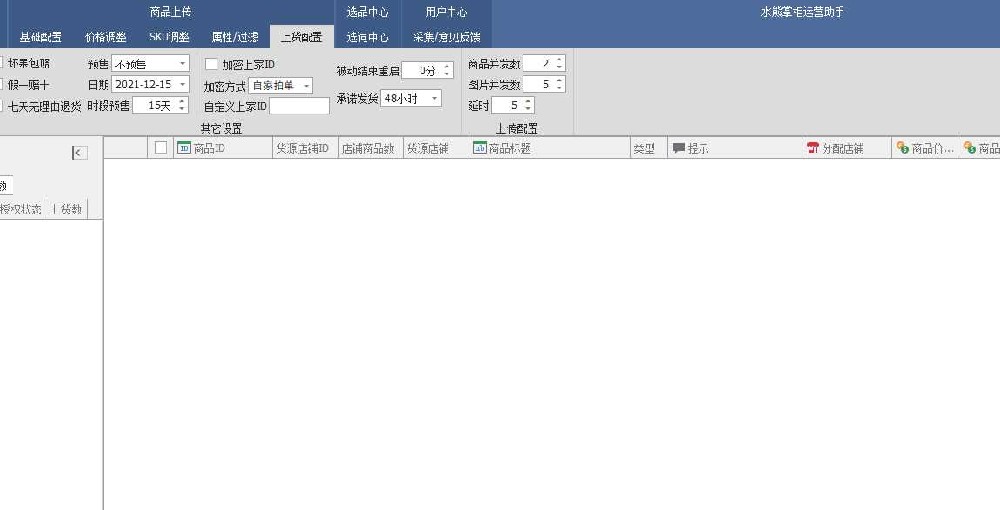Increase the 延时 value
Screen dimensions: 1000x510
click(528, 101)
